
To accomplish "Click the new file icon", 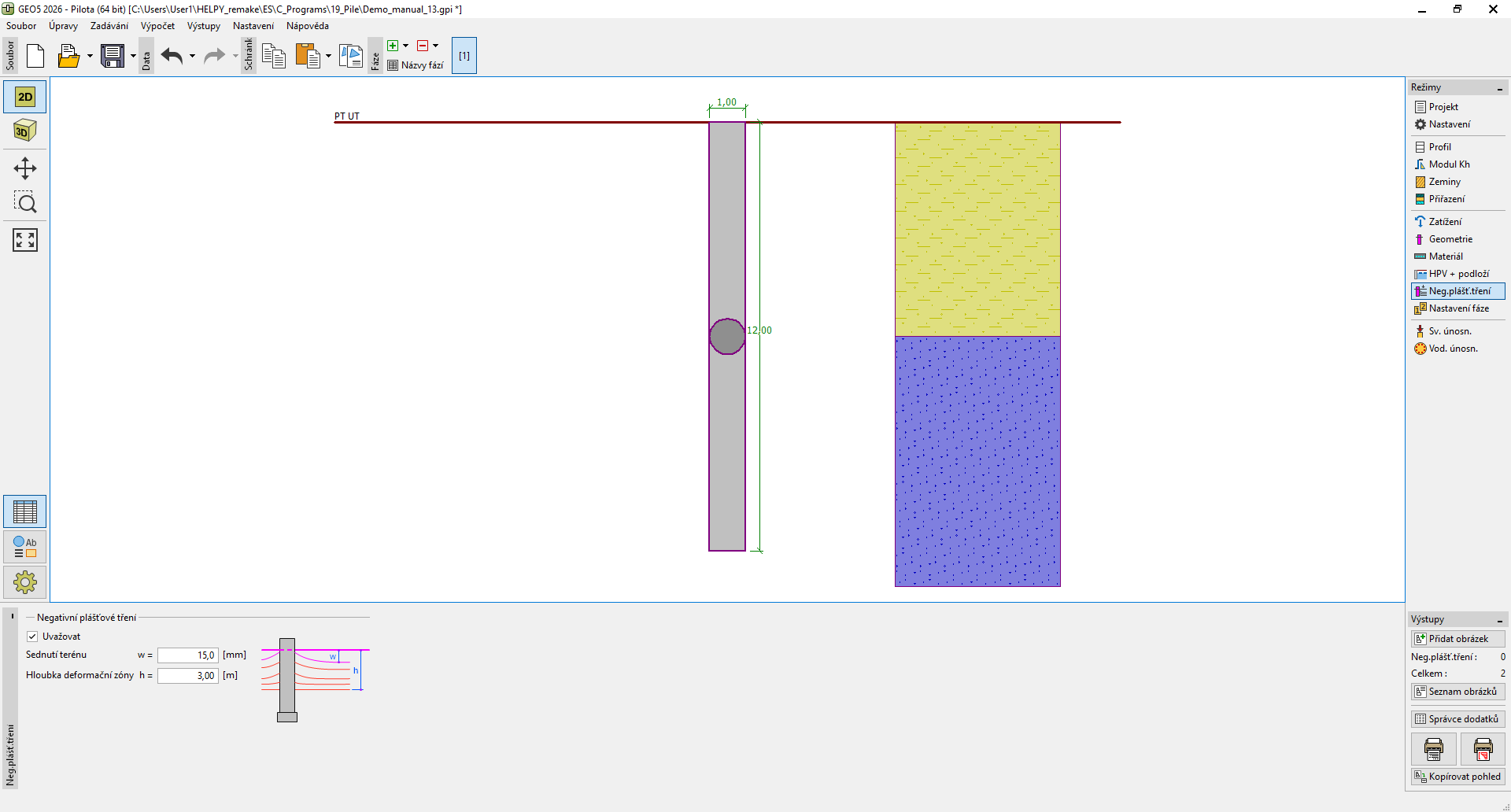I will pos(35,56).
